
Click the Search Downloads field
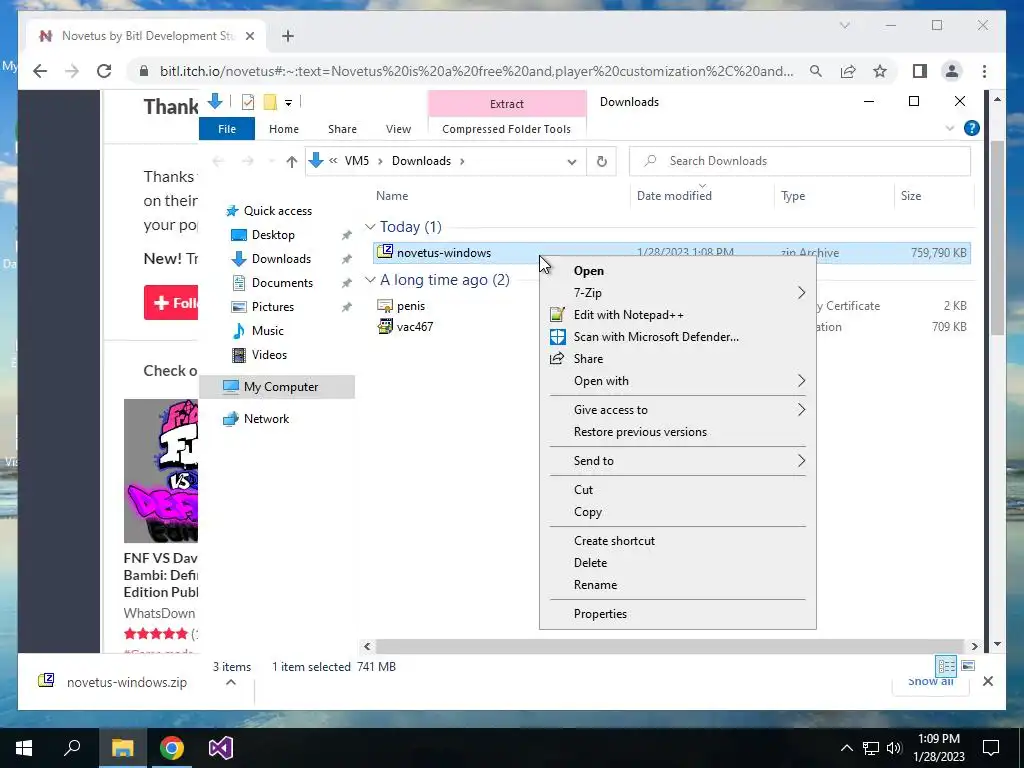799,161
